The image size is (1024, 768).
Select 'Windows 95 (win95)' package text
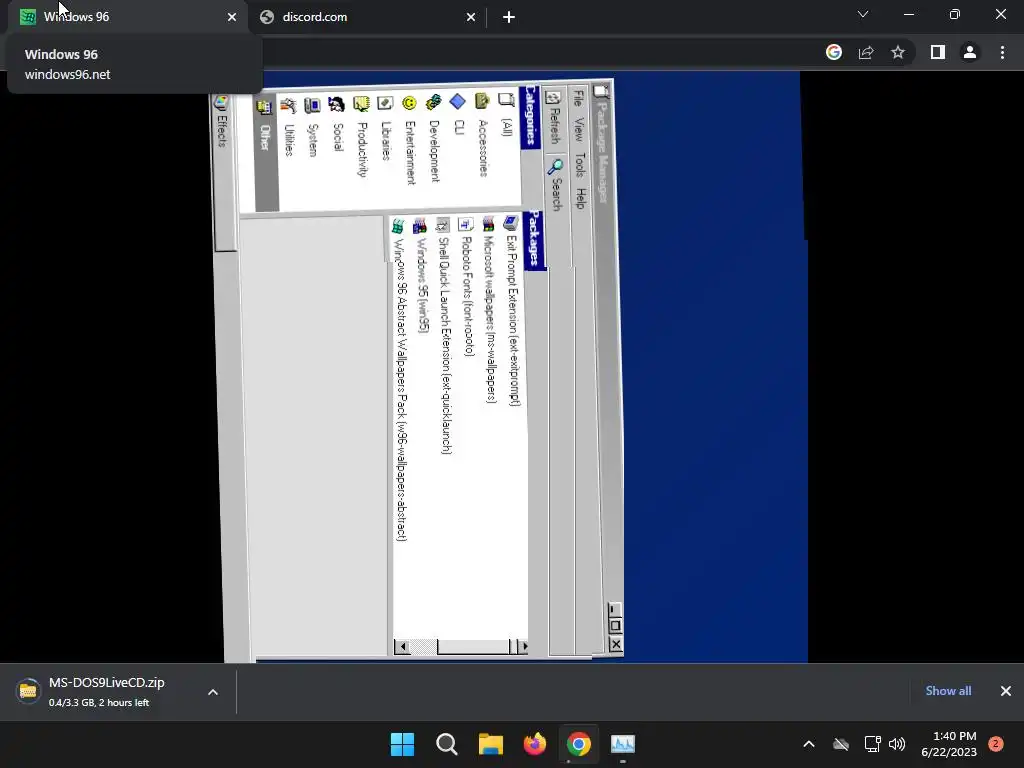point(423,285)
